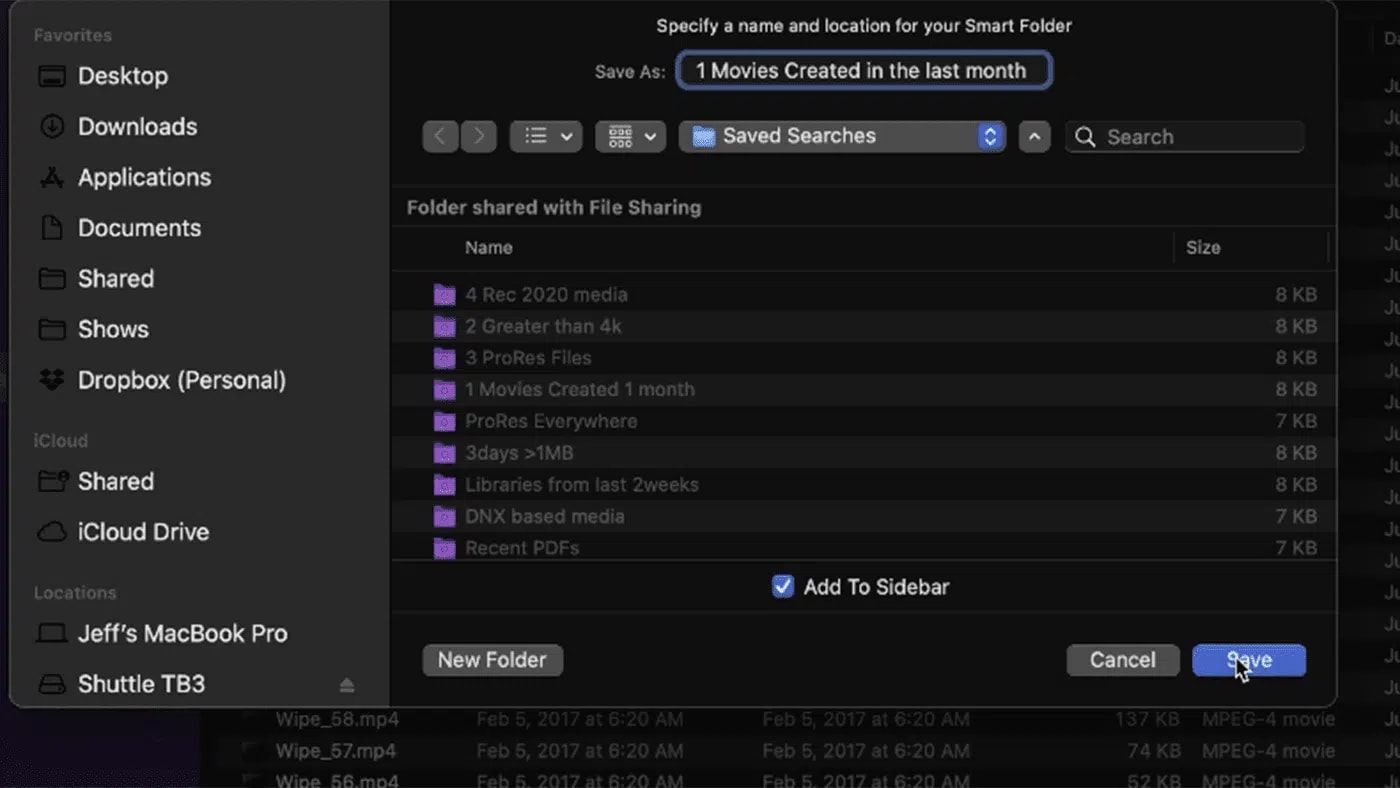The width and height of the screenshot is (1400, 788).
Task: Open the Saved Searches location popup
Action: [842, 136]
